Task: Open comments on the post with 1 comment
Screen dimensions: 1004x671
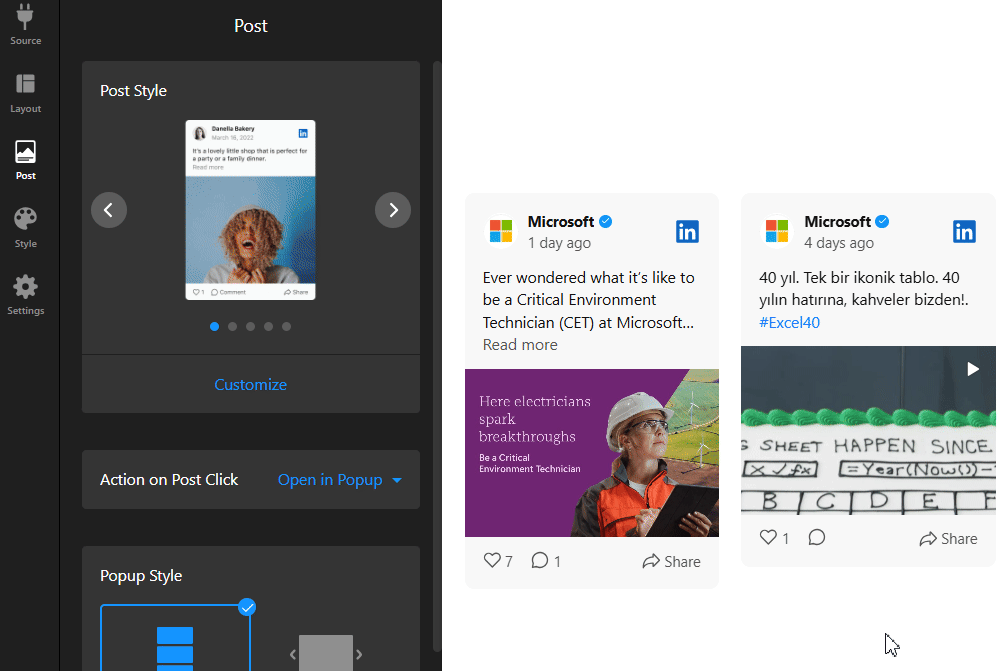Action: point(546,561)
